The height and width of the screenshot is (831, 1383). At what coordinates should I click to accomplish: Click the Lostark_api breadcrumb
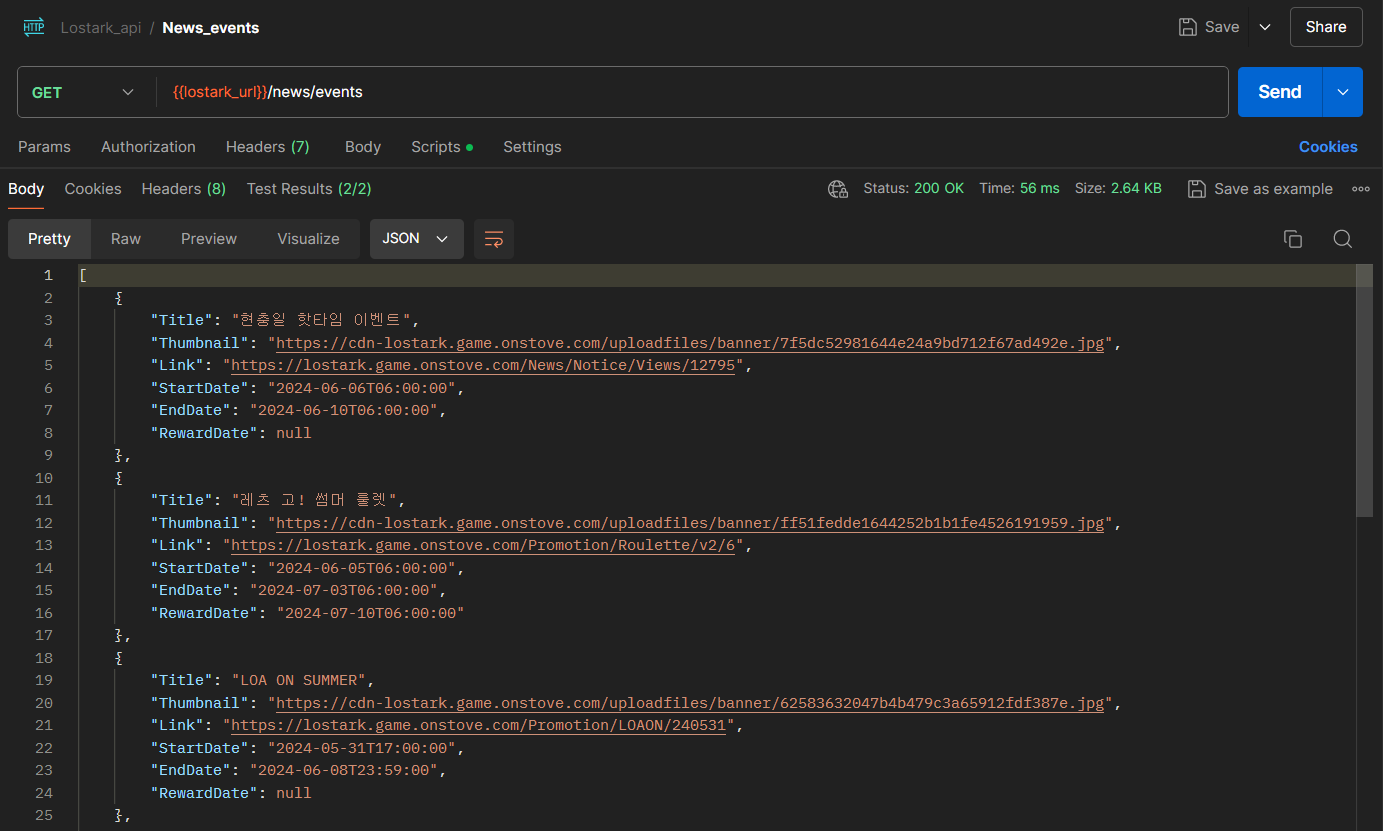(x=101, y=28)
